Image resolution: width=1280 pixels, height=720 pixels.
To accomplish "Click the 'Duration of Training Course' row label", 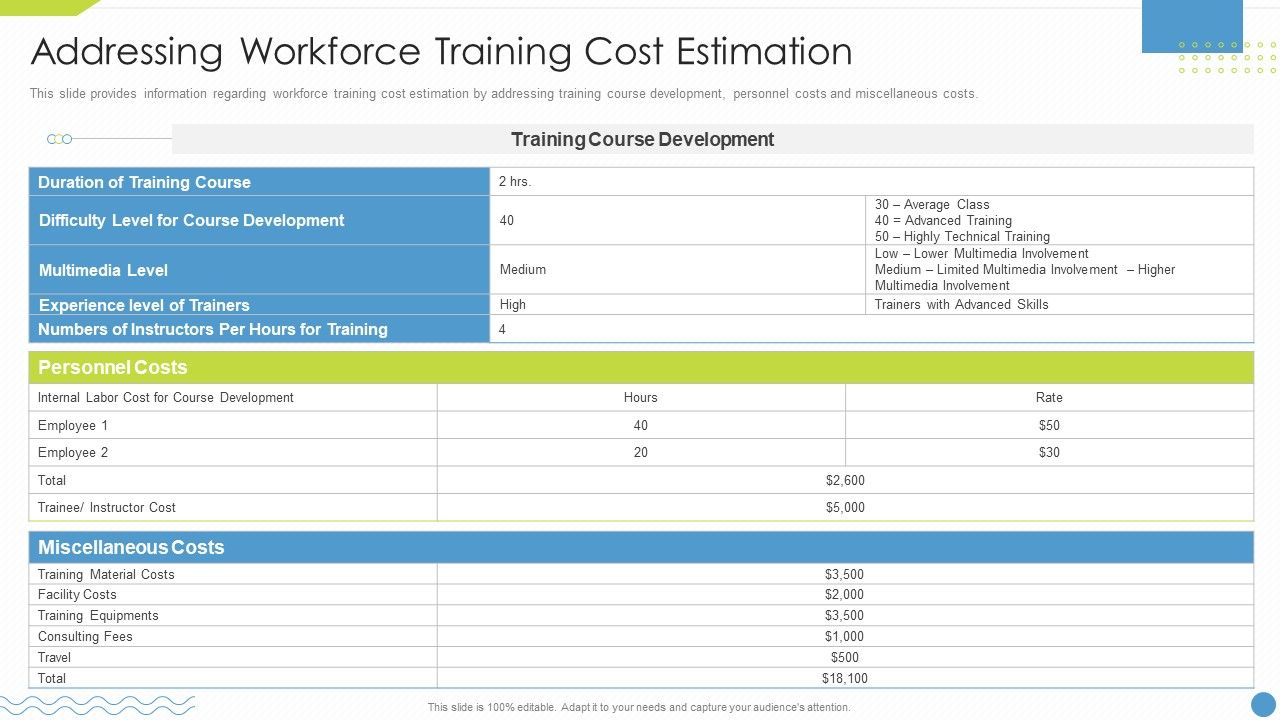I will [x=144, y=182].
